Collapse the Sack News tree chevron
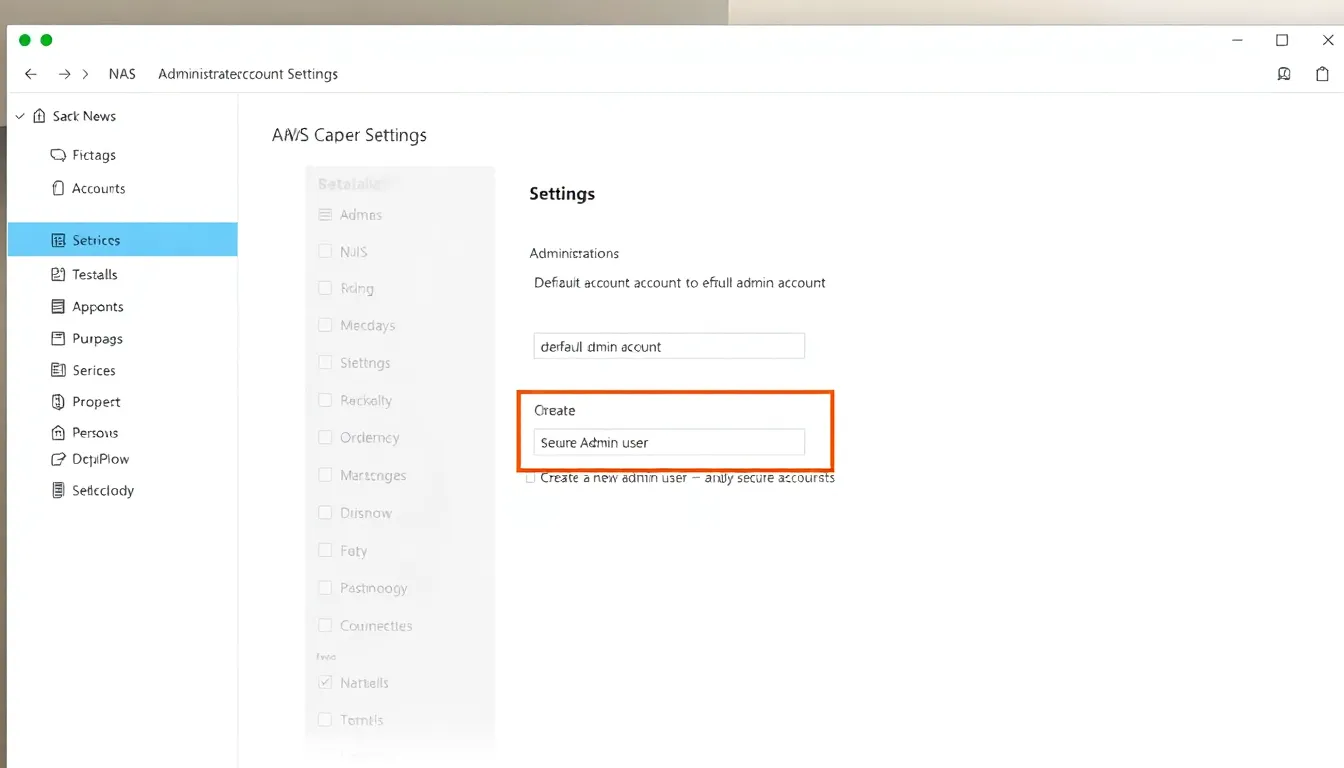This screenshot has height=768, width=1344. pyautogui.click(x=20, y=116)
